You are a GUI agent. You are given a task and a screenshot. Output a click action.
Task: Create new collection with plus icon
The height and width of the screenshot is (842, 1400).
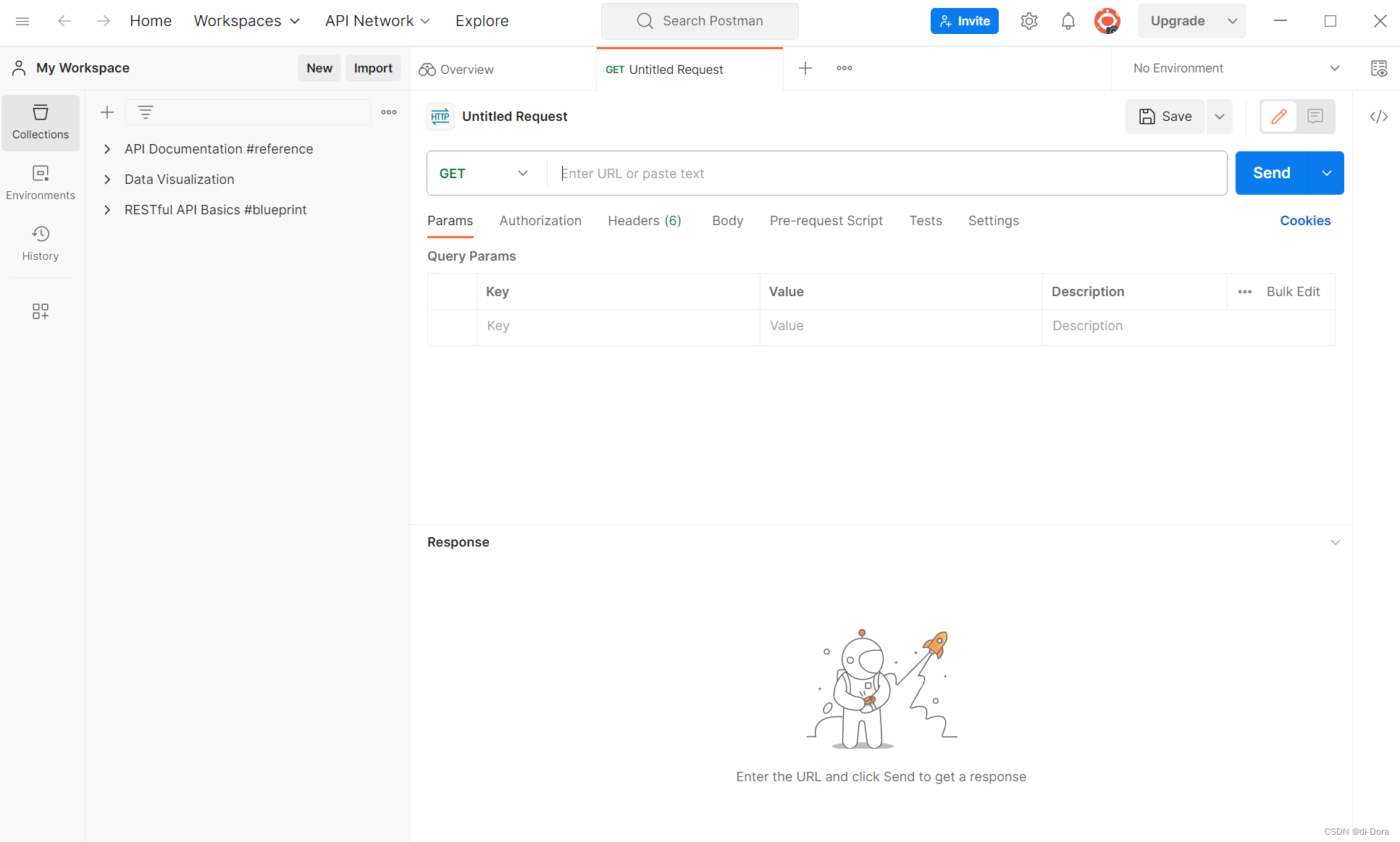(107, 112)
